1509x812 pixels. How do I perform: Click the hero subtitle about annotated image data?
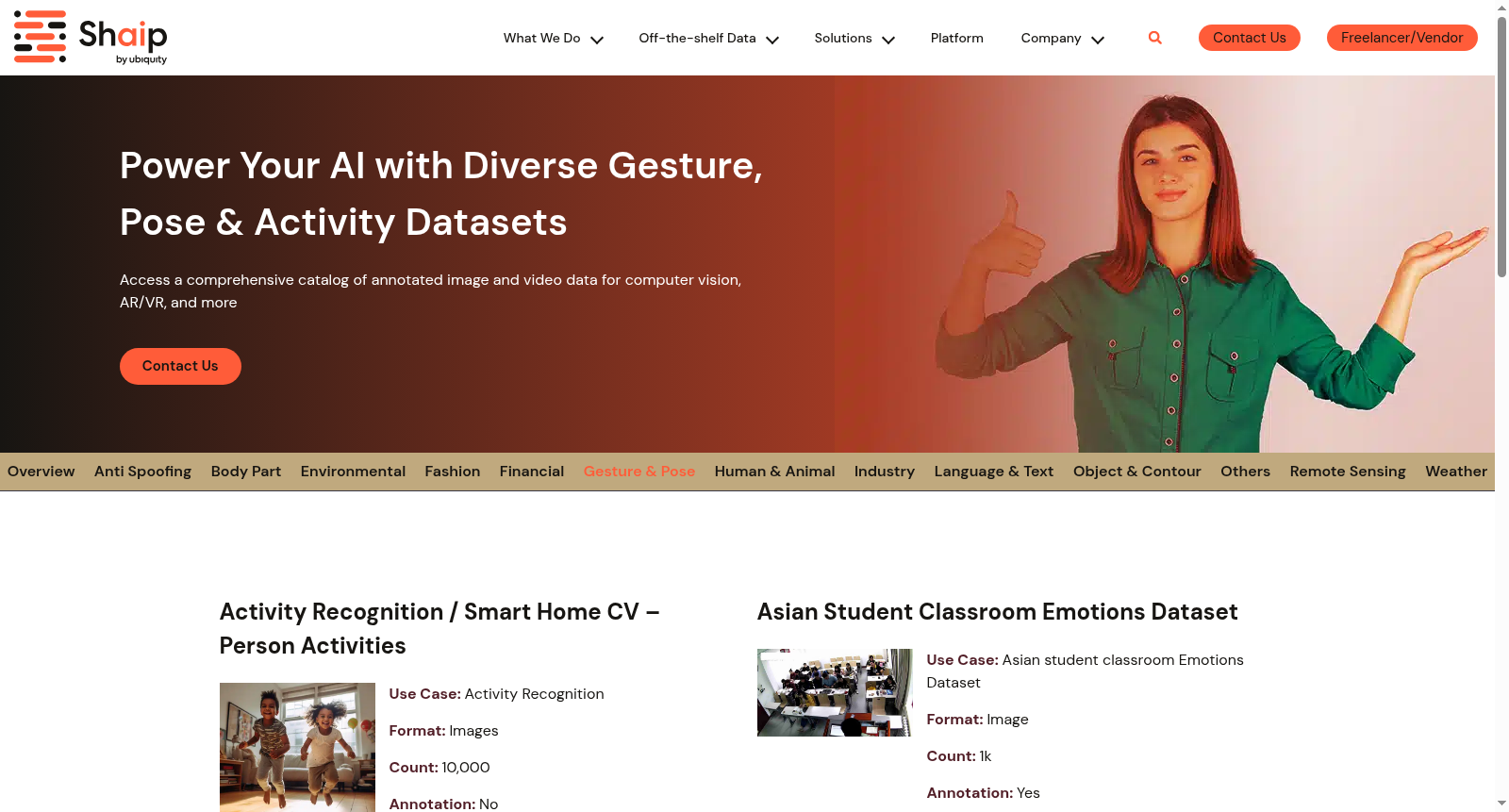pos(431,291)
